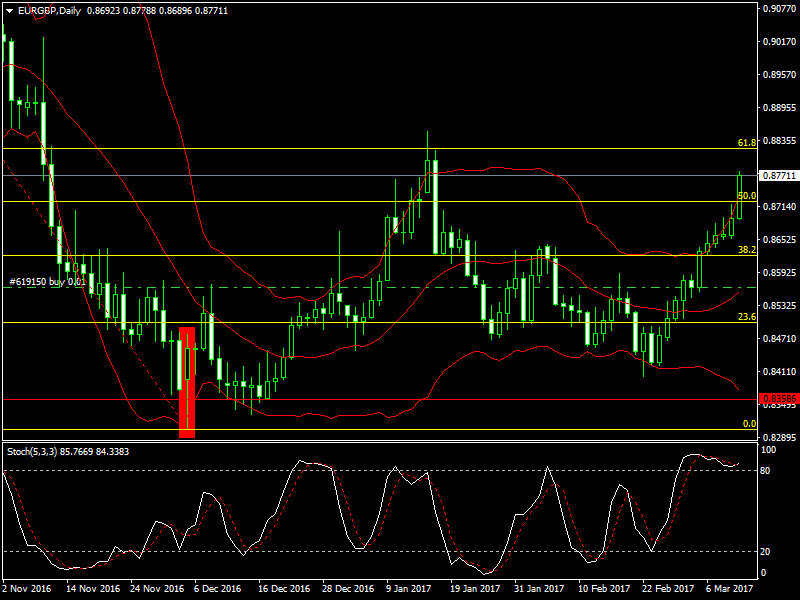Click the 61.8 Fibonacci level label
This screenshot has width=800, height=600.
746,143
